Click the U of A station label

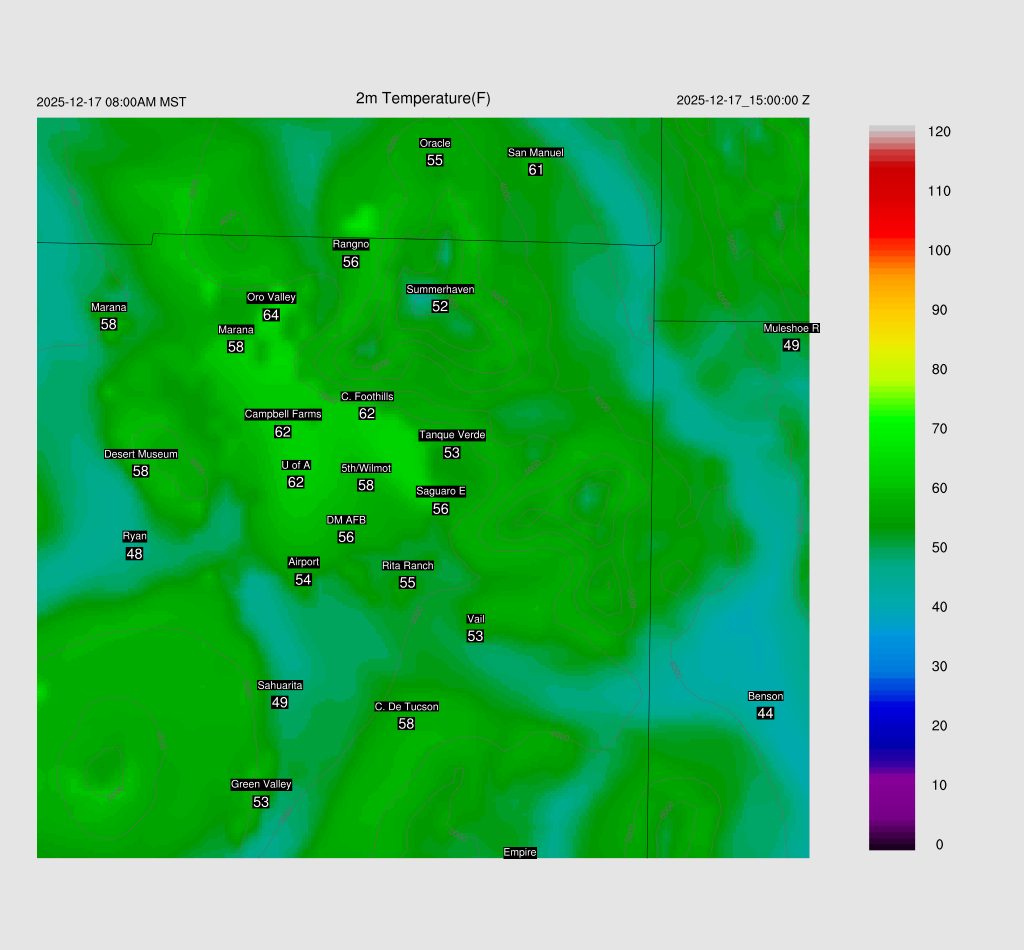[296, 465]
